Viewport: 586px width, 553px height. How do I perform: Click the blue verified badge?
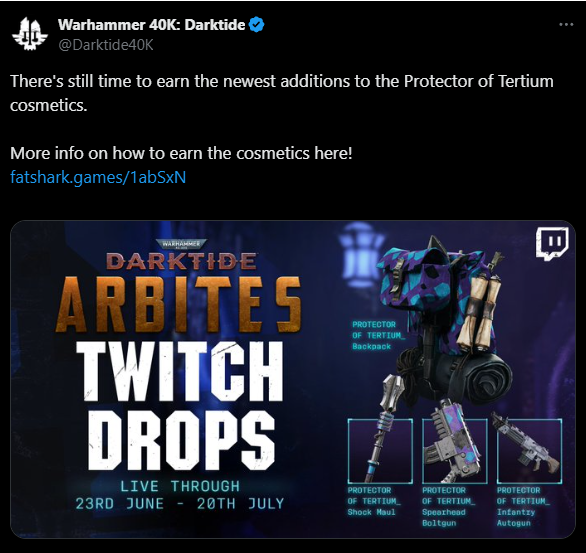coord(257,25)
